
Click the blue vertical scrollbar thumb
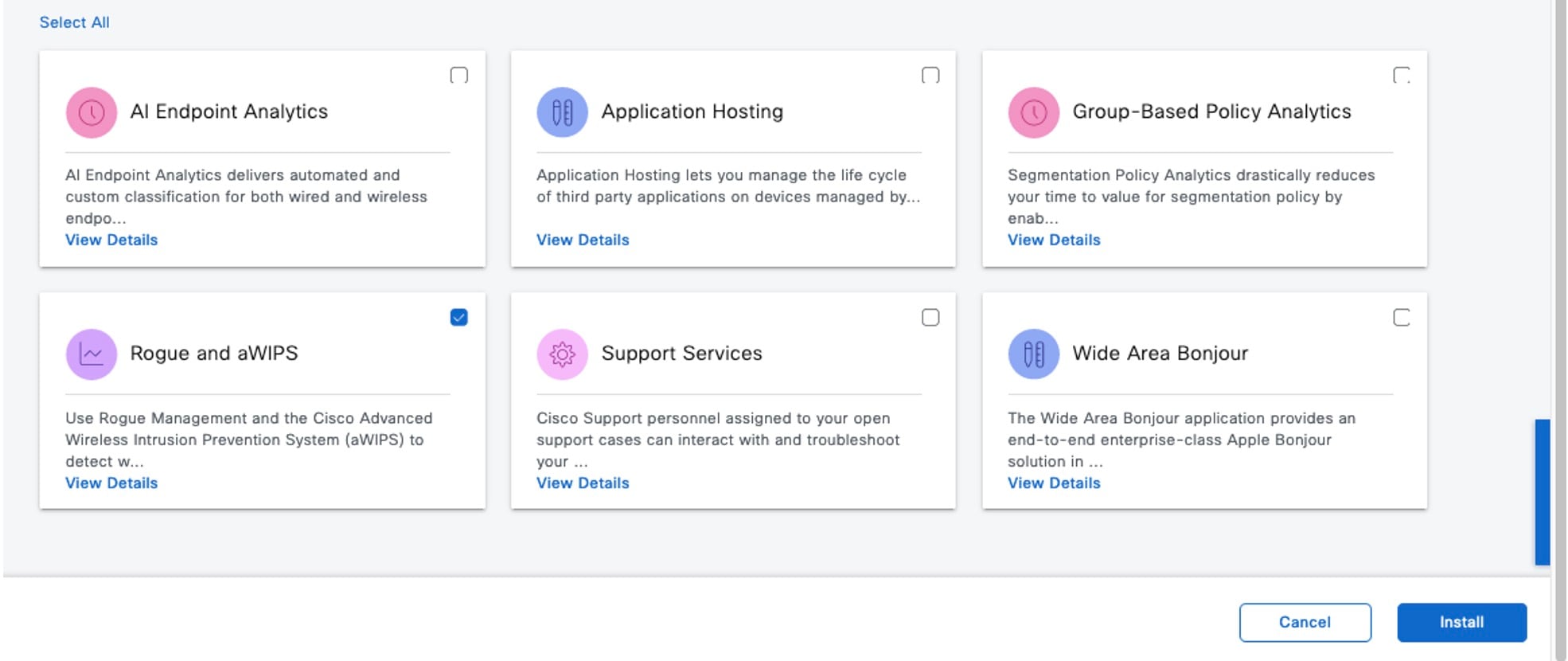(1542, 491)
